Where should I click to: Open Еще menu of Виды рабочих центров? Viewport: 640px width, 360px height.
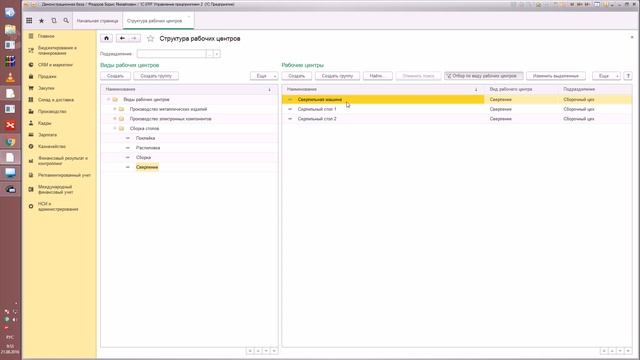click(264, 76)
